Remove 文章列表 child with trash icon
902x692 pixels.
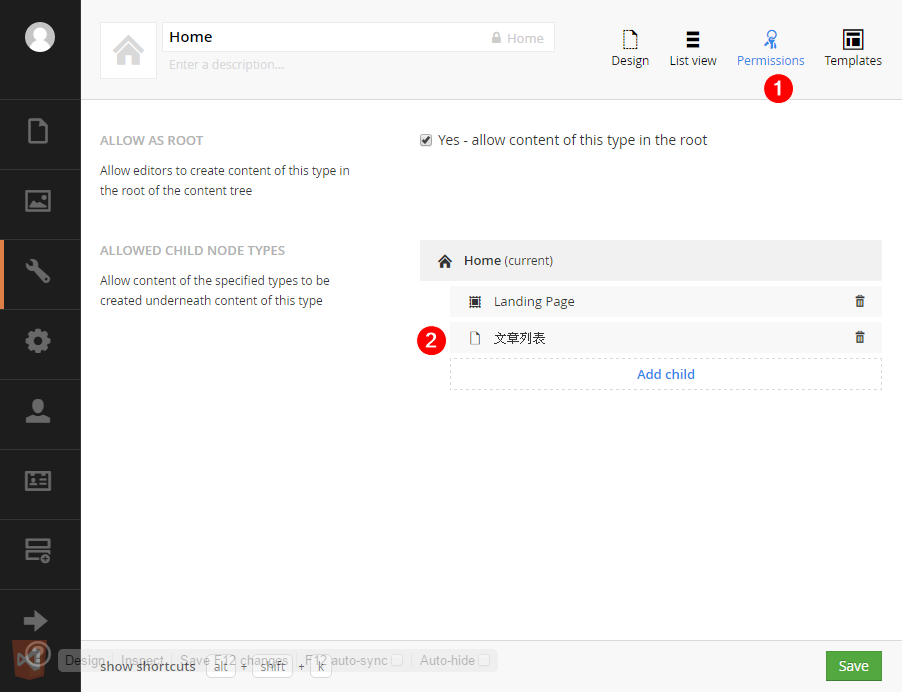click(859, 337)
